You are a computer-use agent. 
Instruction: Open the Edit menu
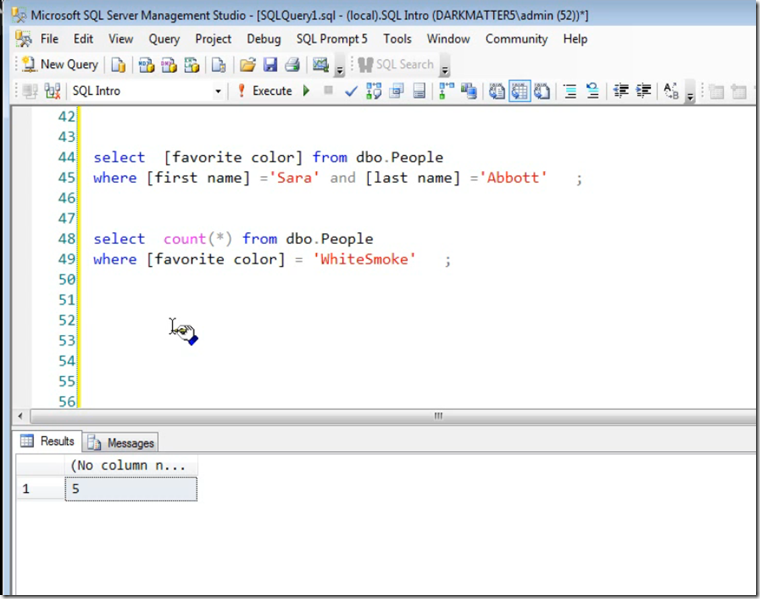[83, 39]
